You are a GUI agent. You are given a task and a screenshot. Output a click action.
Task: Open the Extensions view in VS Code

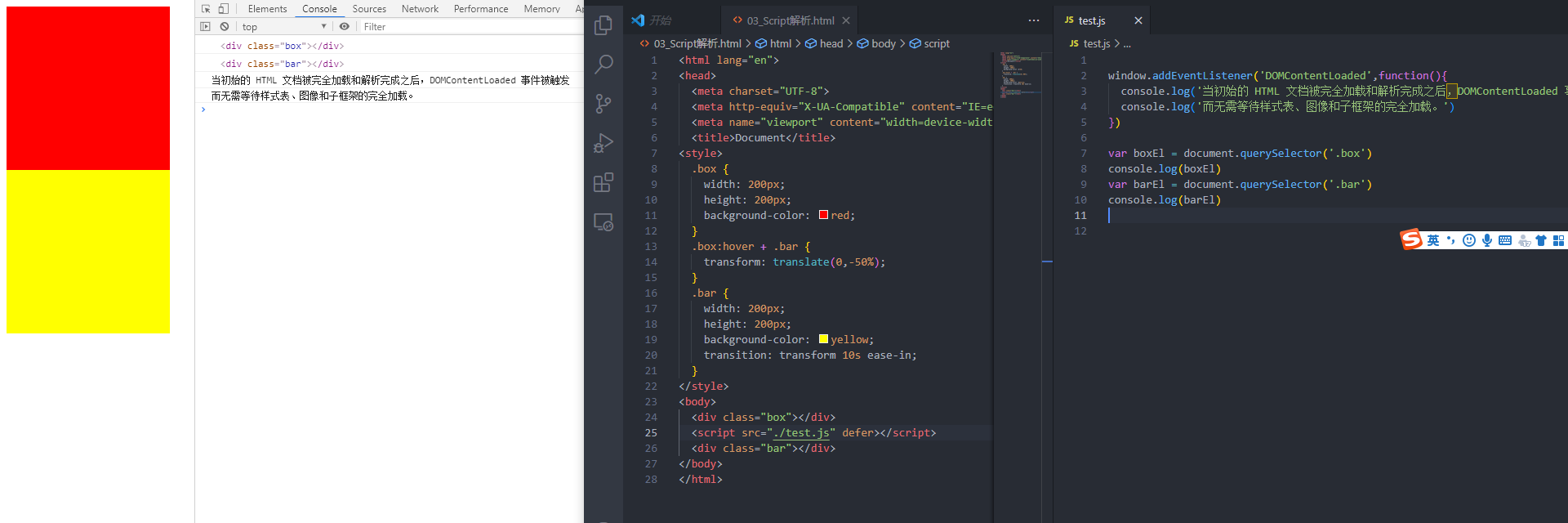(x=604, y=182)
